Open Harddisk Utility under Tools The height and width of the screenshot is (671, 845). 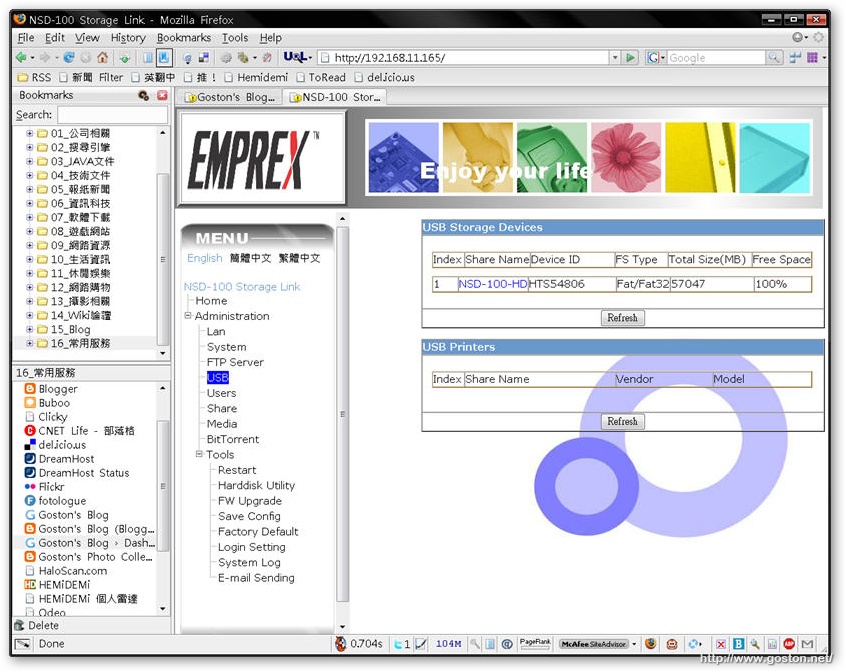coord(257,486)
